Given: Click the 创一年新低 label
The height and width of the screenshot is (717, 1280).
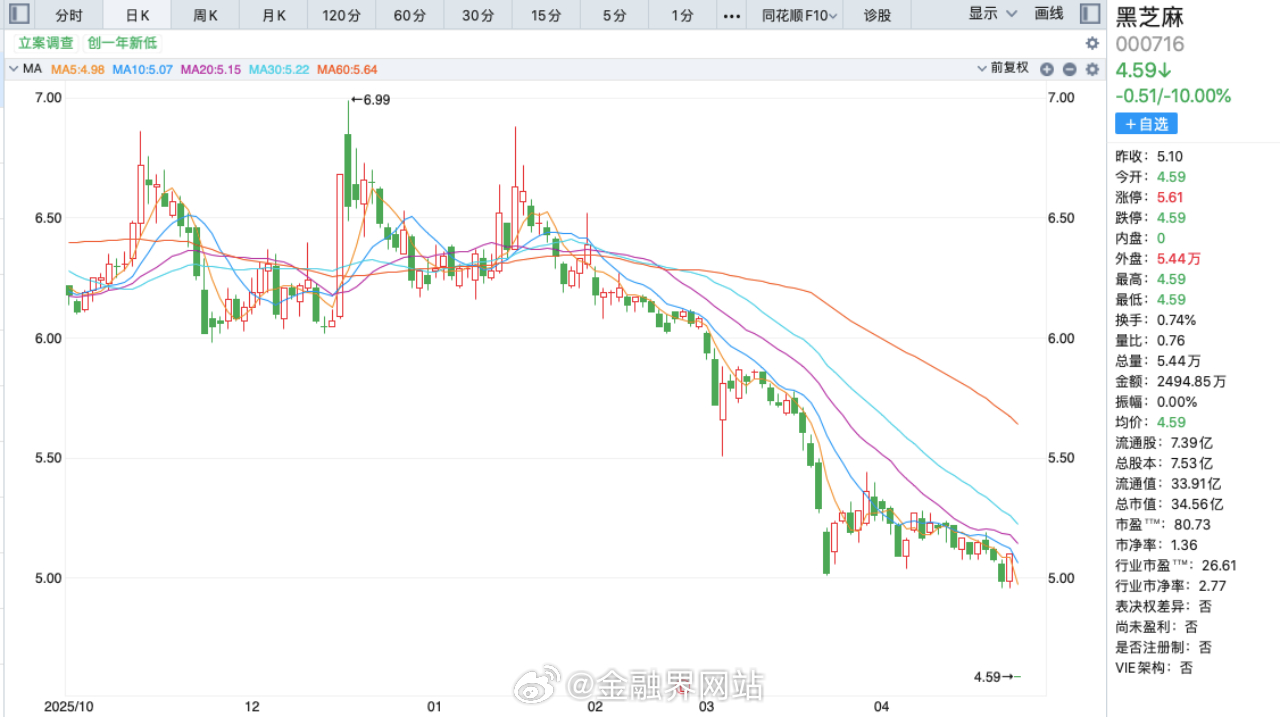Looking at the screenshot, I should tap(120, 43).
